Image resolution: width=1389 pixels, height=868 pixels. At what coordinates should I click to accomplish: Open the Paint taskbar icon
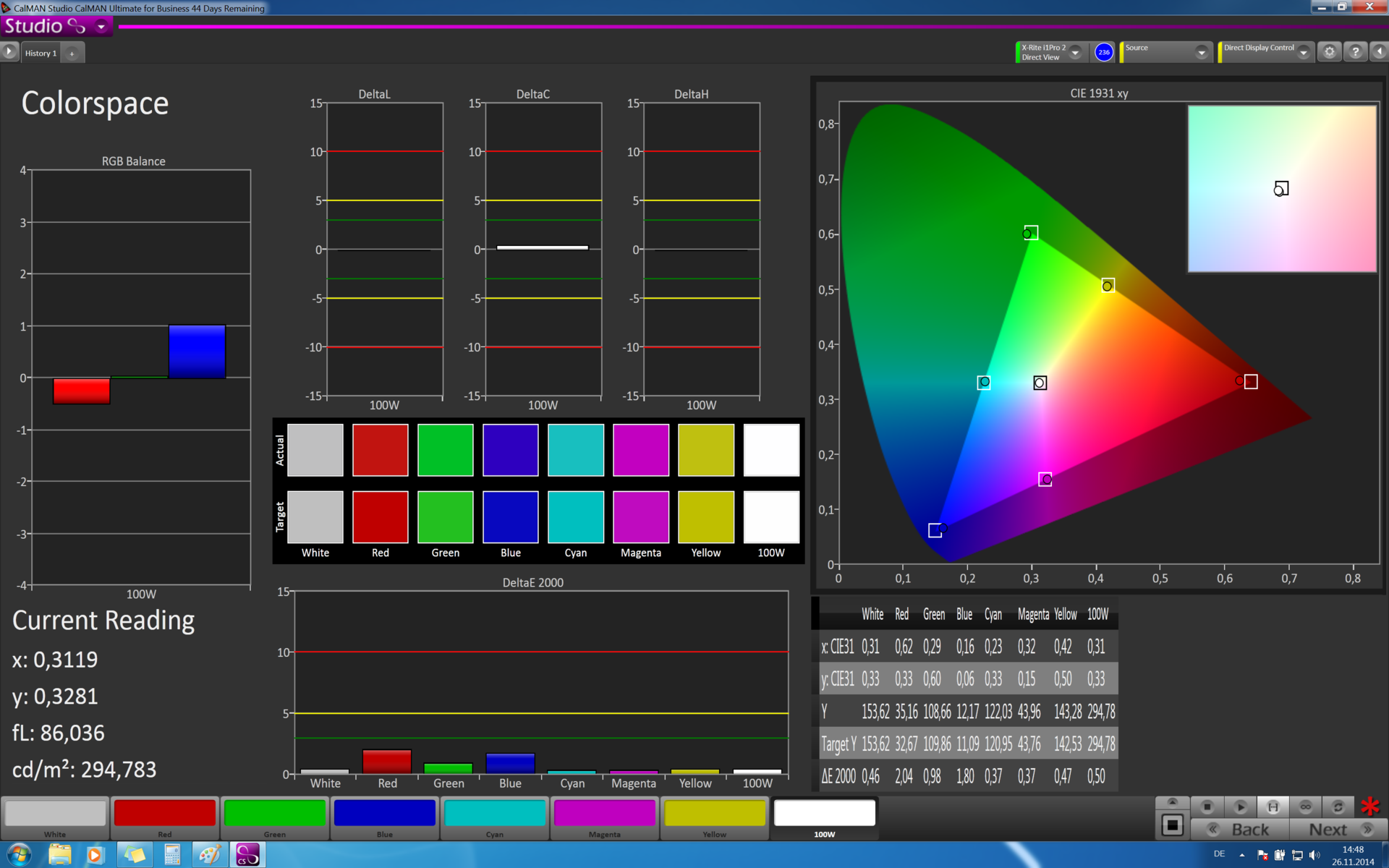tap(209, 855)
